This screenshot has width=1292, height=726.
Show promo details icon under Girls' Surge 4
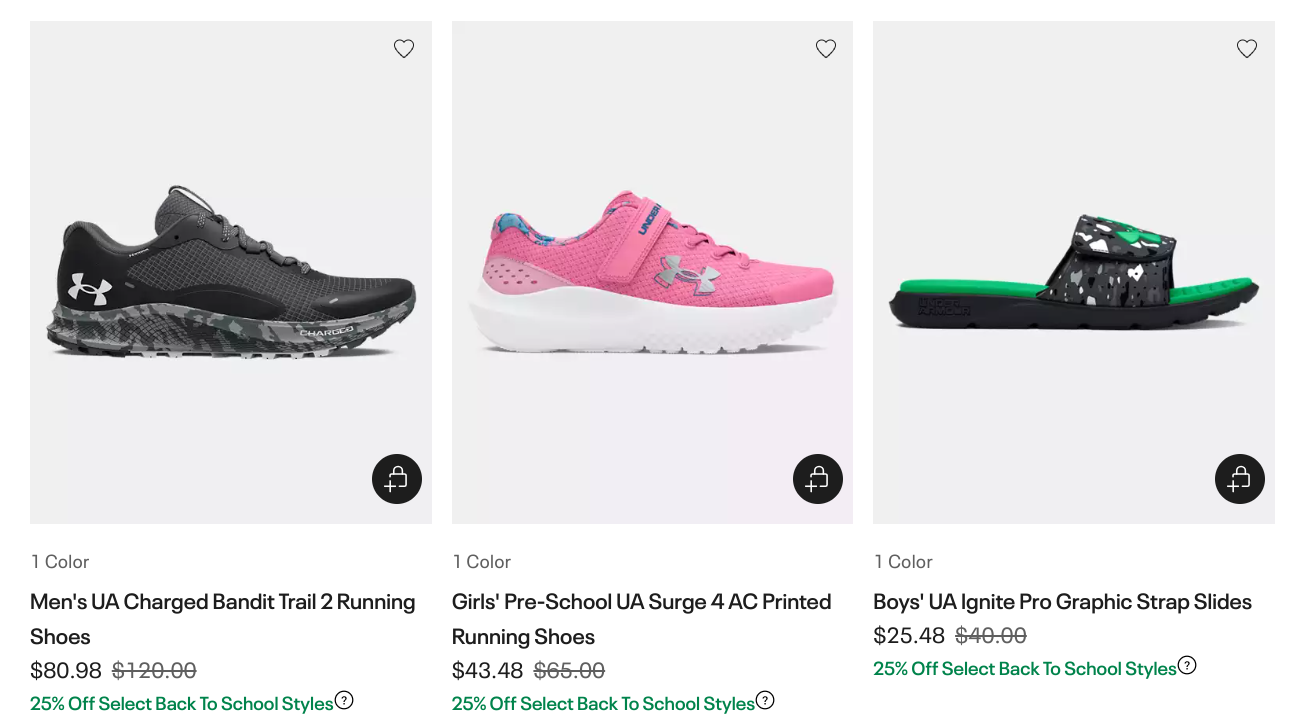click(765, 700)
